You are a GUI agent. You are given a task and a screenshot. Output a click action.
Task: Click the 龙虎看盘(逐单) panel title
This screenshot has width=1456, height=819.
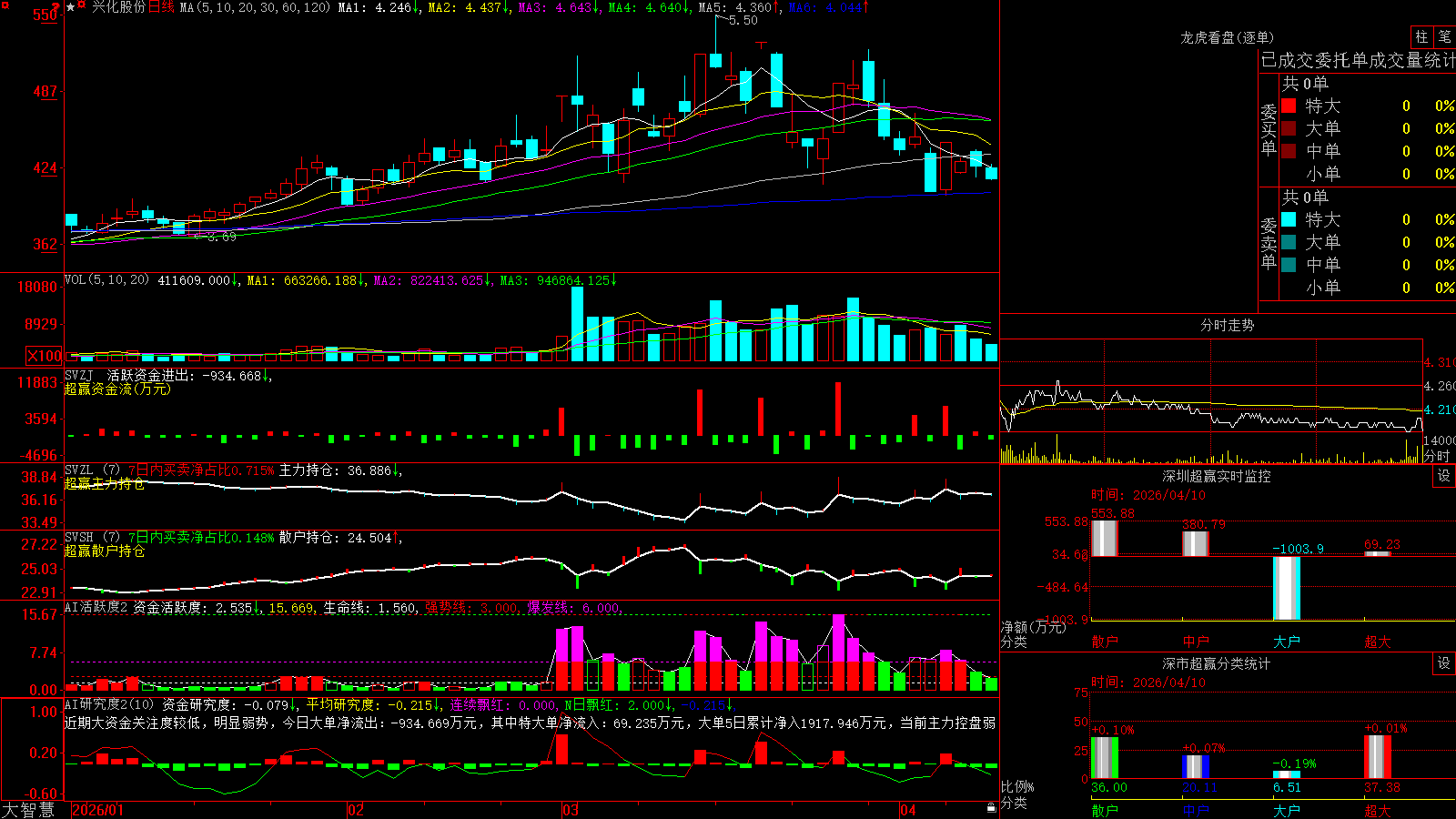coord(1227,37)
